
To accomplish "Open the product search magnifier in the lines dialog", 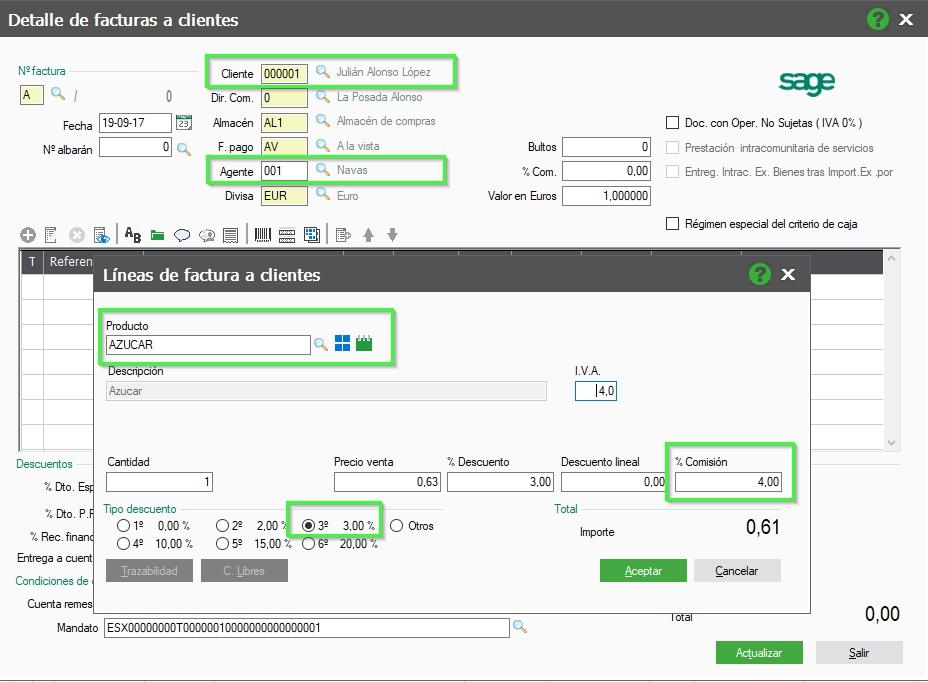I will (x=322, y=341).
